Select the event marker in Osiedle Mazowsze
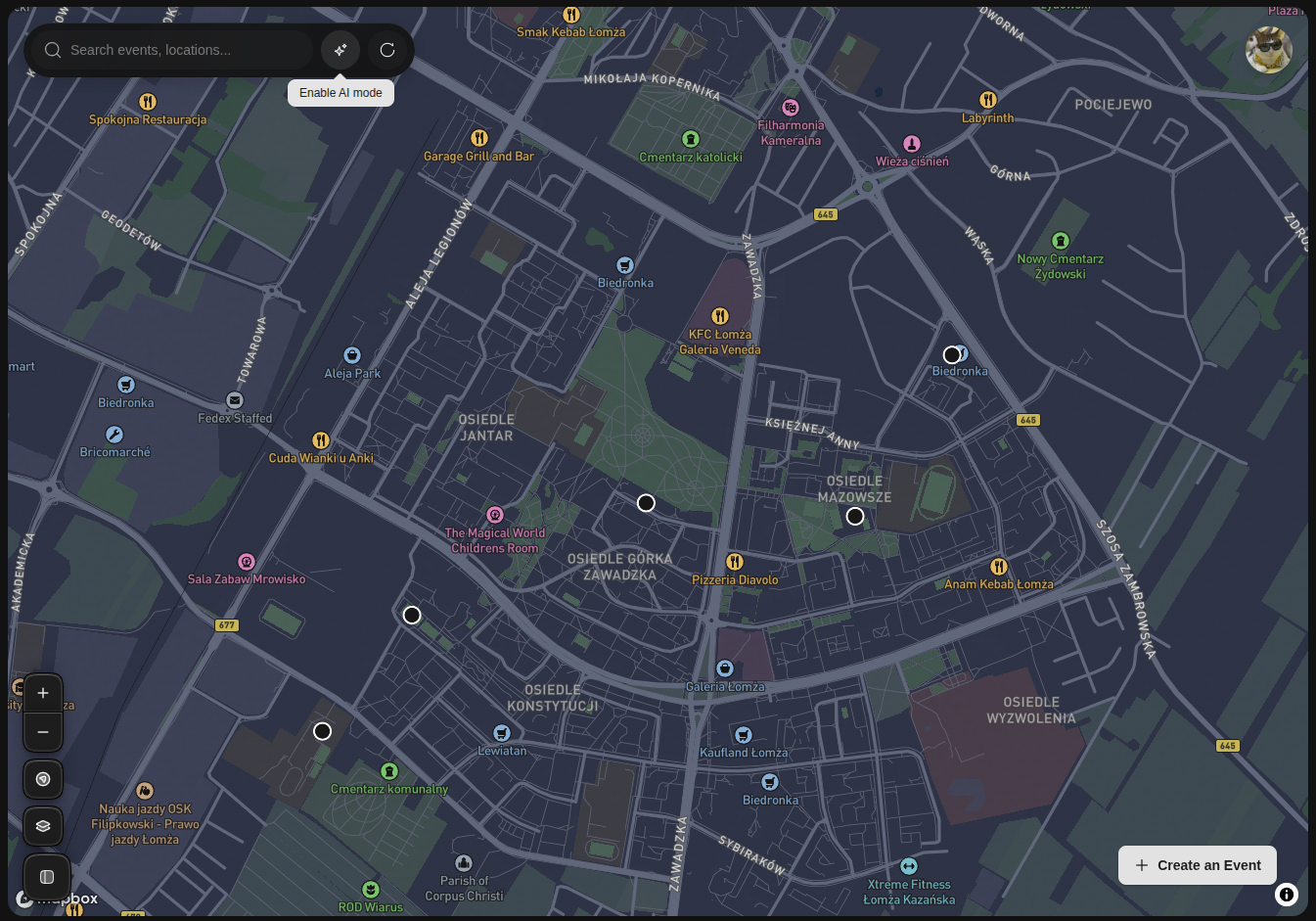1316x921 pixels. [855, 516]
